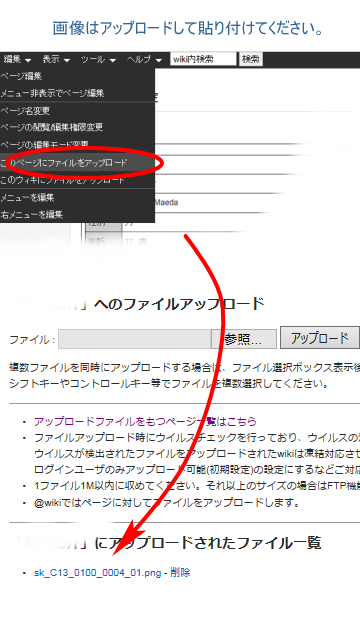
Task: Open sk_C13_0100_0004_01.png file link
Action: pos(98,573)
